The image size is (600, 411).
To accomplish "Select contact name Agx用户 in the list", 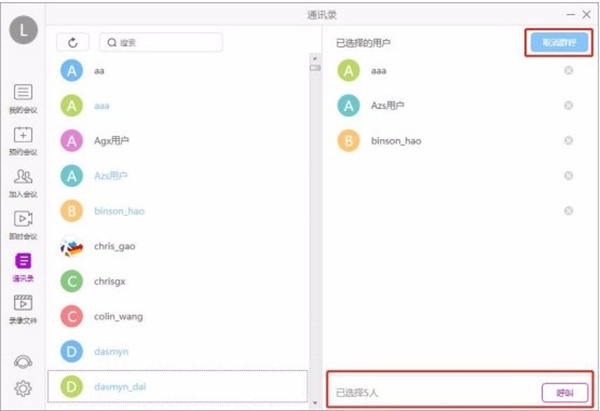I will click(111, 141).
